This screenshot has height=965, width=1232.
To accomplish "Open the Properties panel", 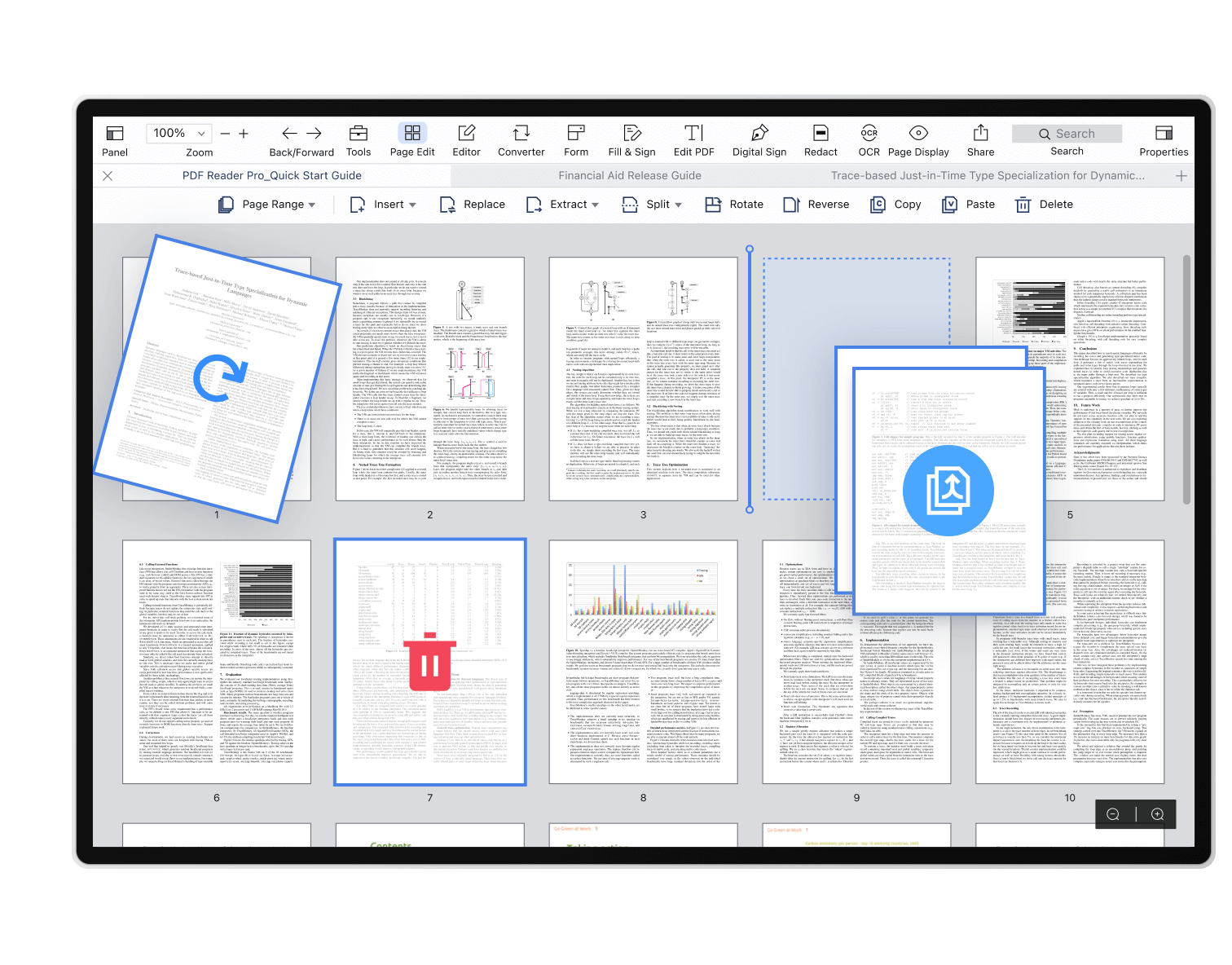I will click(1164, 134).
